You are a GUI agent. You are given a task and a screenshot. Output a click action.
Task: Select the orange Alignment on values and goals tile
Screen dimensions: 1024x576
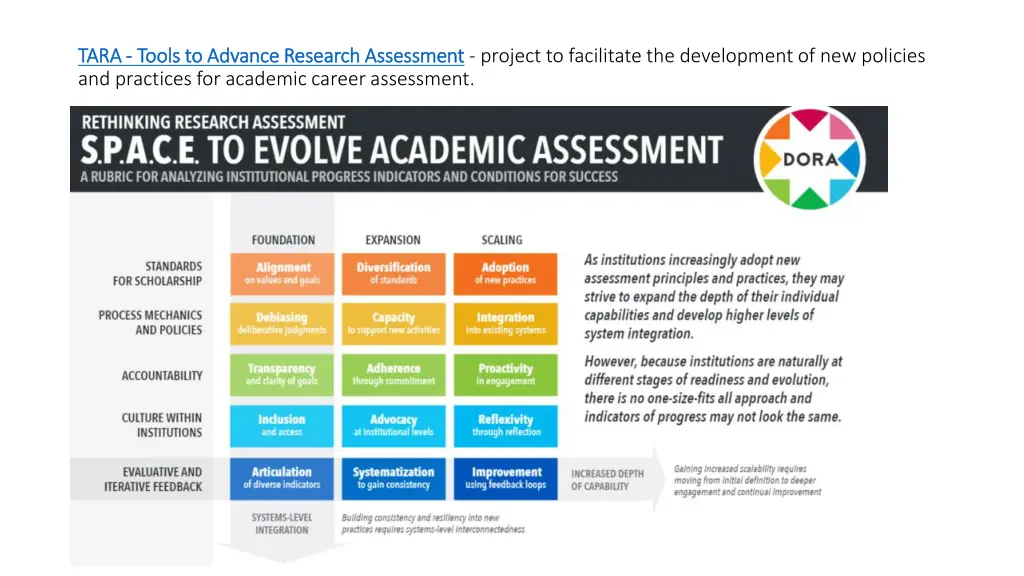tap(282, 274)
